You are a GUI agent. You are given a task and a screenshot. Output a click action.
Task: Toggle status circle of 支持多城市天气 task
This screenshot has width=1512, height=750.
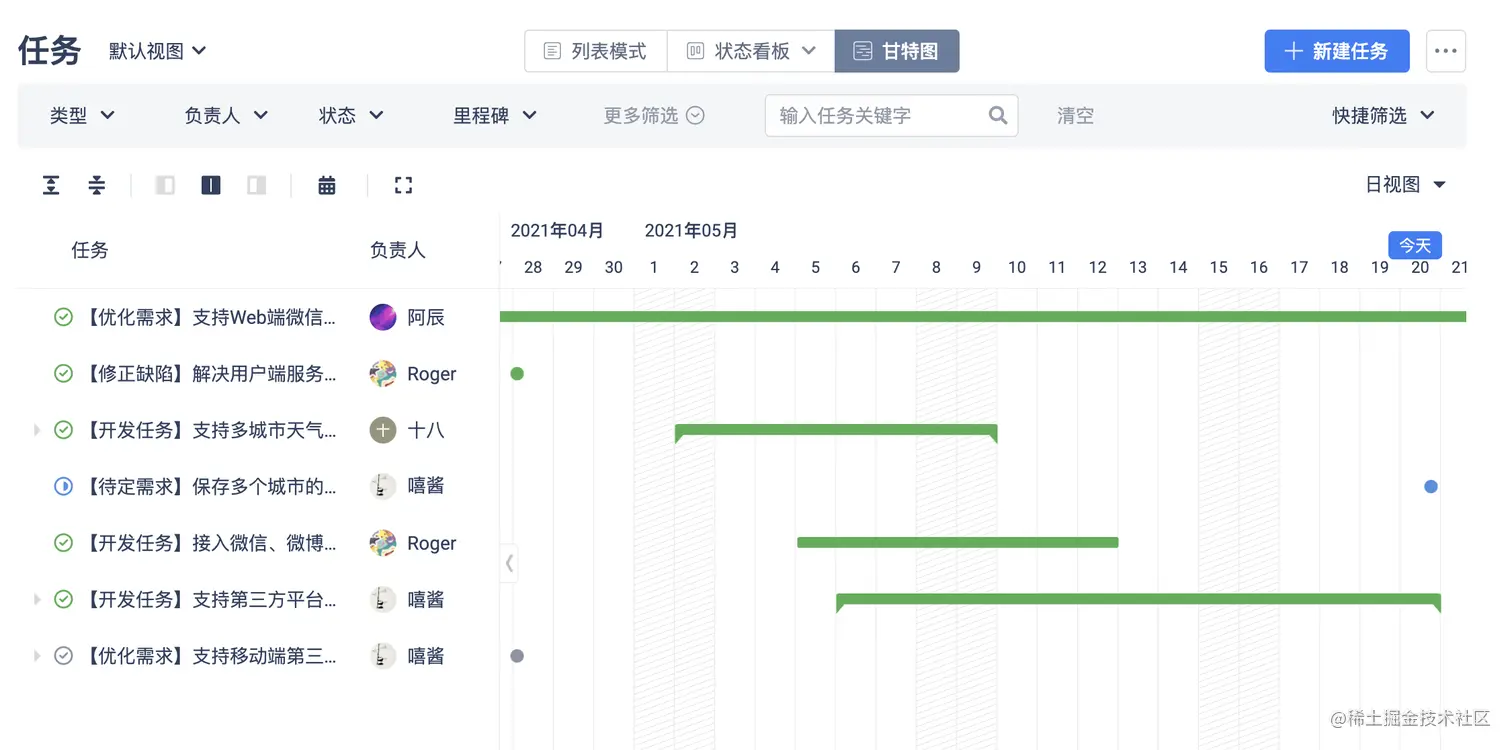point(63,430)
